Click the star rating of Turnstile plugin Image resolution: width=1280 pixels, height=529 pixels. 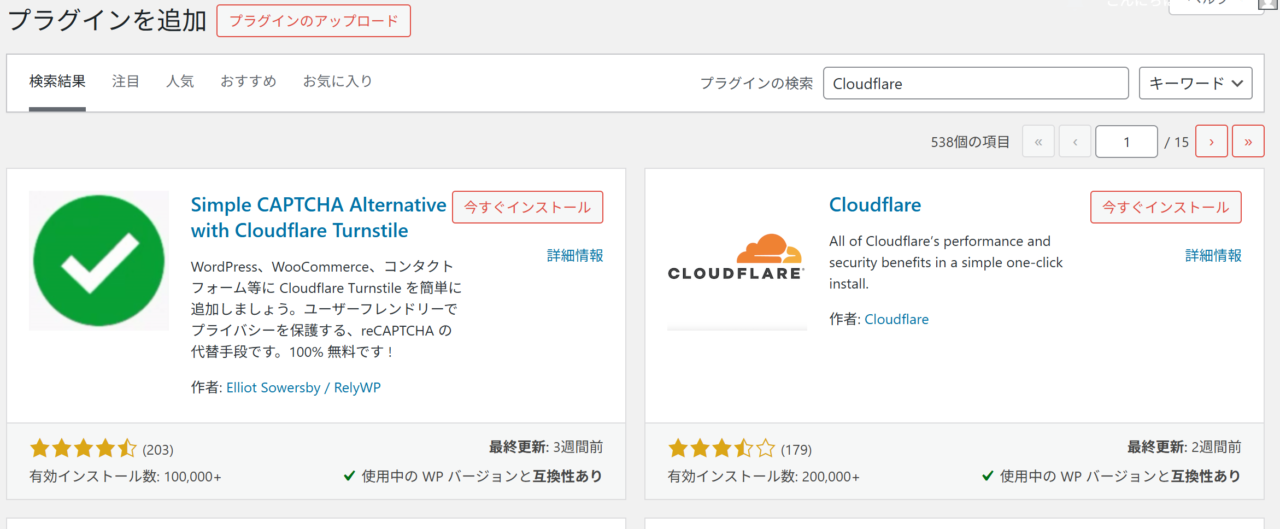coord(83,449)
